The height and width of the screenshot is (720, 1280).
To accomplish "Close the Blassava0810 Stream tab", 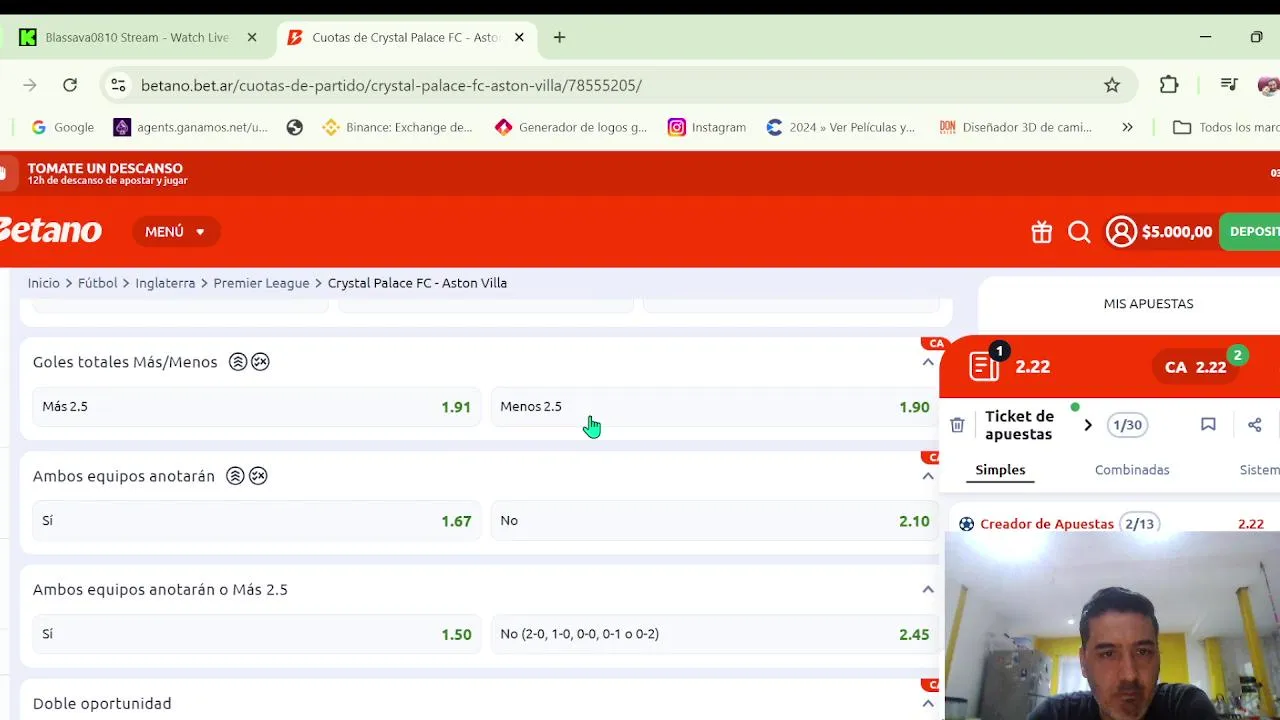I will click(252, 37).
